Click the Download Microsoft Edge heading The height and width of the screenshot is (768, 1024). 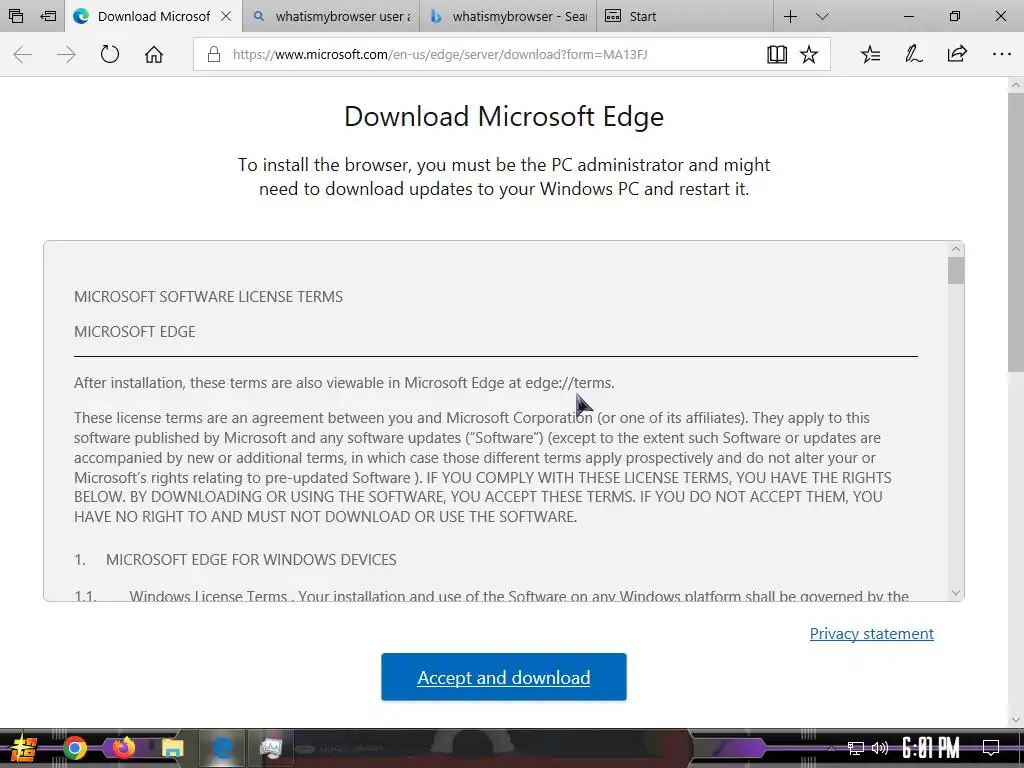tap(504, 117)
